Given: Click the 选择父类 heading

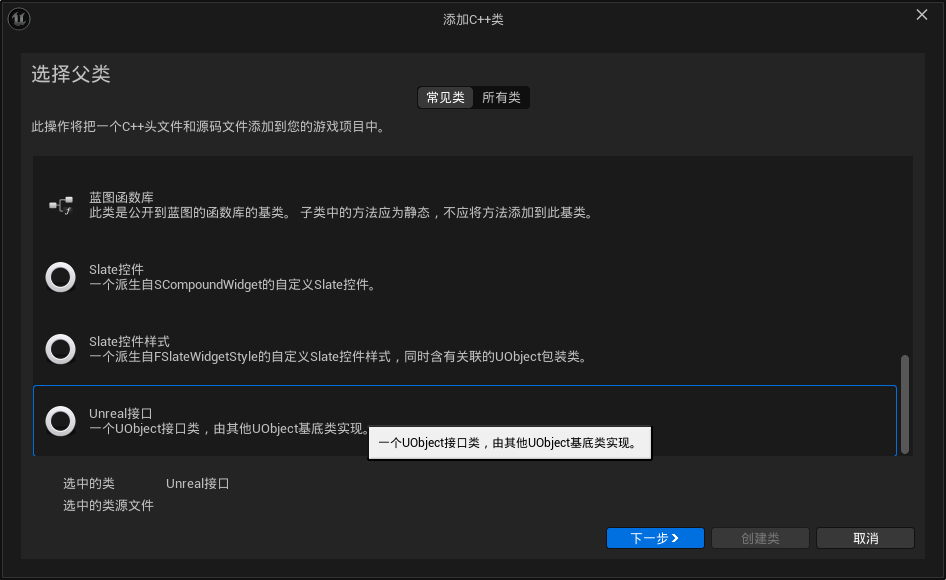Looking at the screenshot, I should (x=71, y=74).
